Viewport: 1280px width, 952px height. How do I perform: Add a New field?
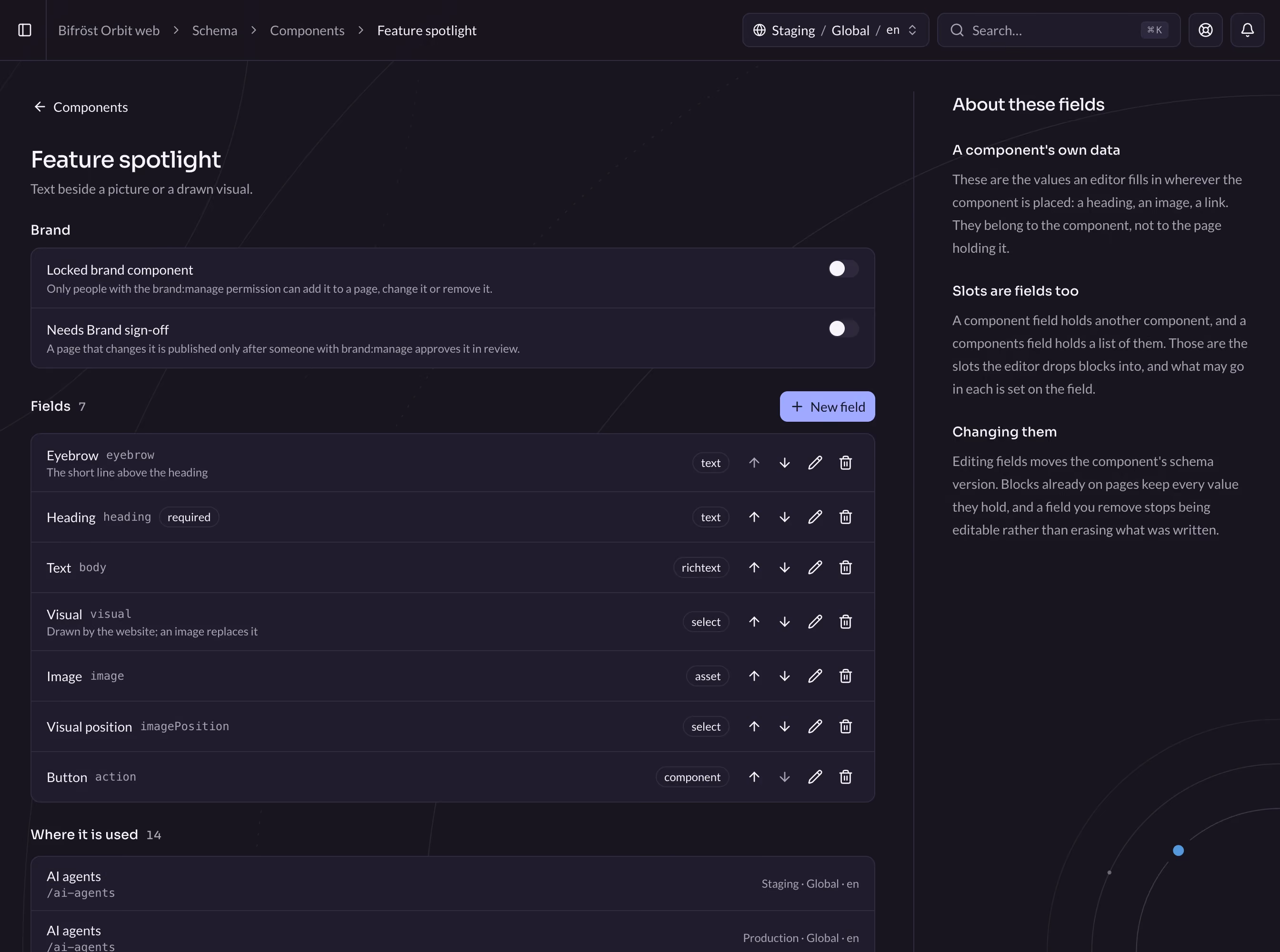[x=827, y=407]
